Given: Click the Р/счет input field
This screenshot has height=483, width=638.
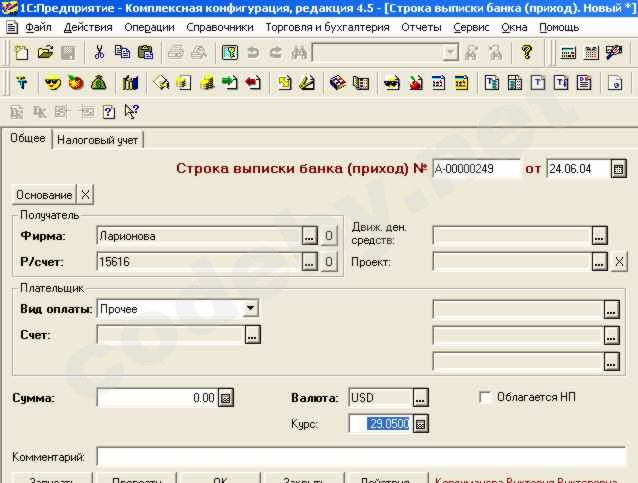Looking at the screenshot, I should tap(198, 262).
